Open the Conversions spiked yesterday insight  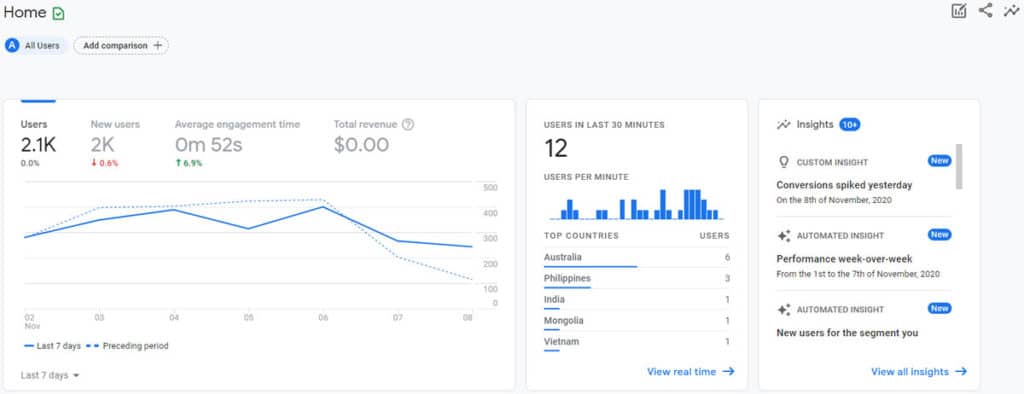point(844,186)
